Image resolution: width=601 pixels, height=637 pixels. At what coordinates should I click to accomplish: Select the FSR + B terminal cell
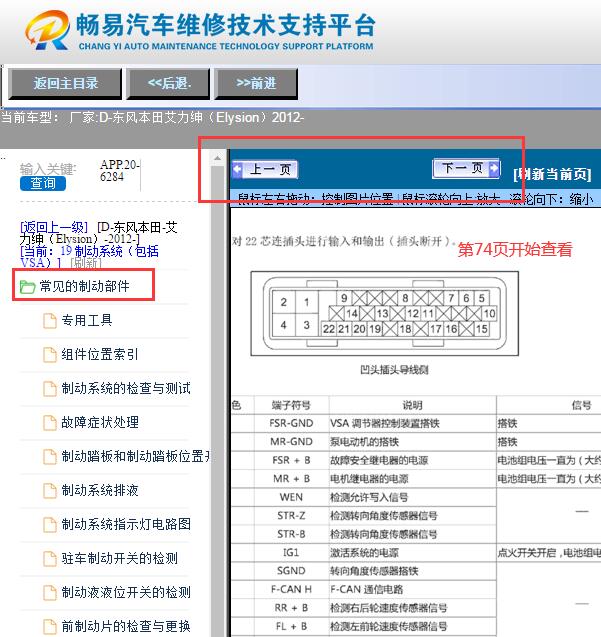291,460
